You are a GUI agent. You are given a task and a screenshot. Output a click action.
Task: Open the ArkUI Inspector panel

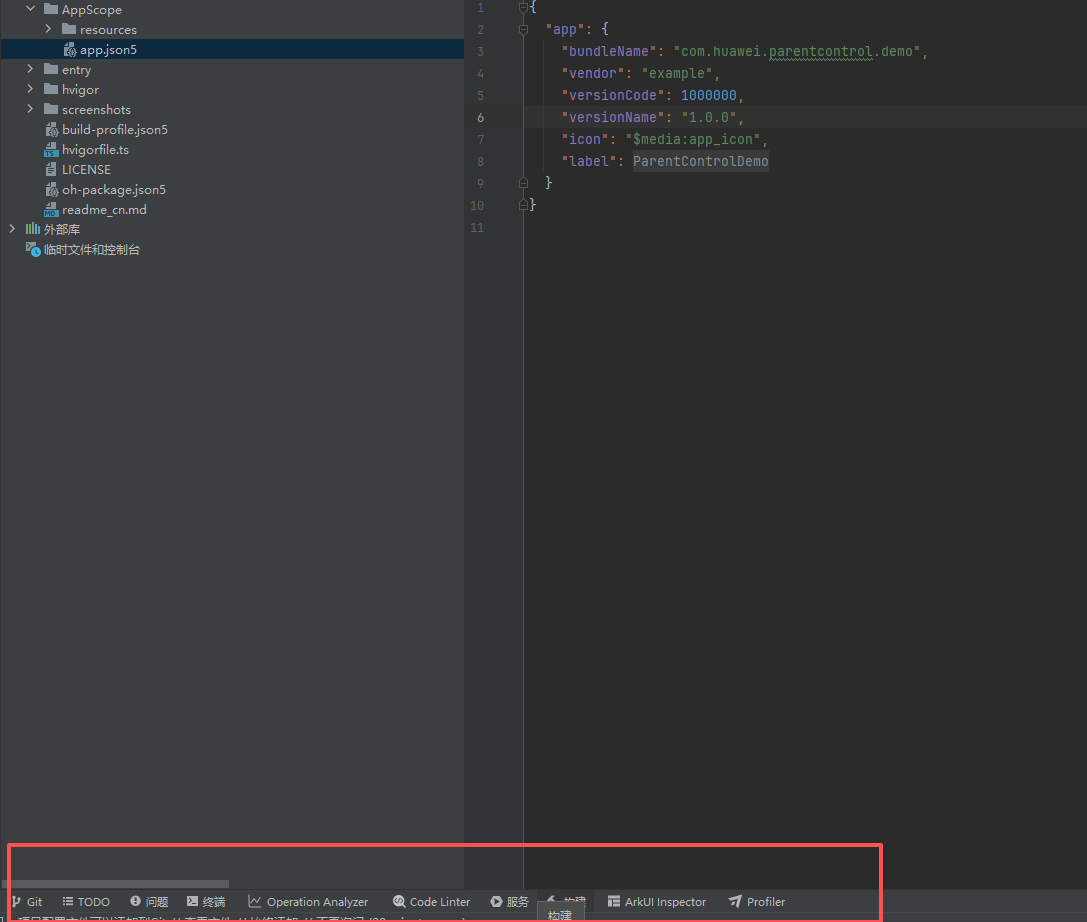pos(657,902)
